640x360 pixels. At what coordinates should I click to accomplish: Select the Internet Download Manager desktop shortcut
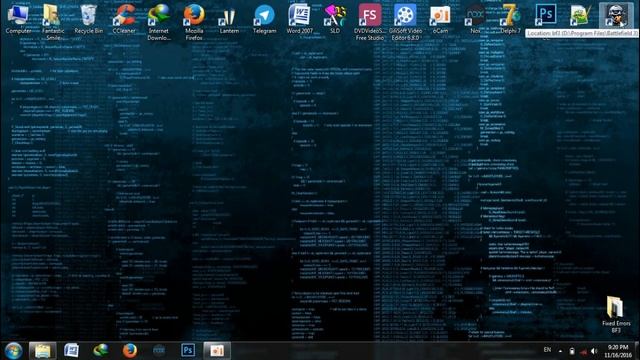point(159,21)
